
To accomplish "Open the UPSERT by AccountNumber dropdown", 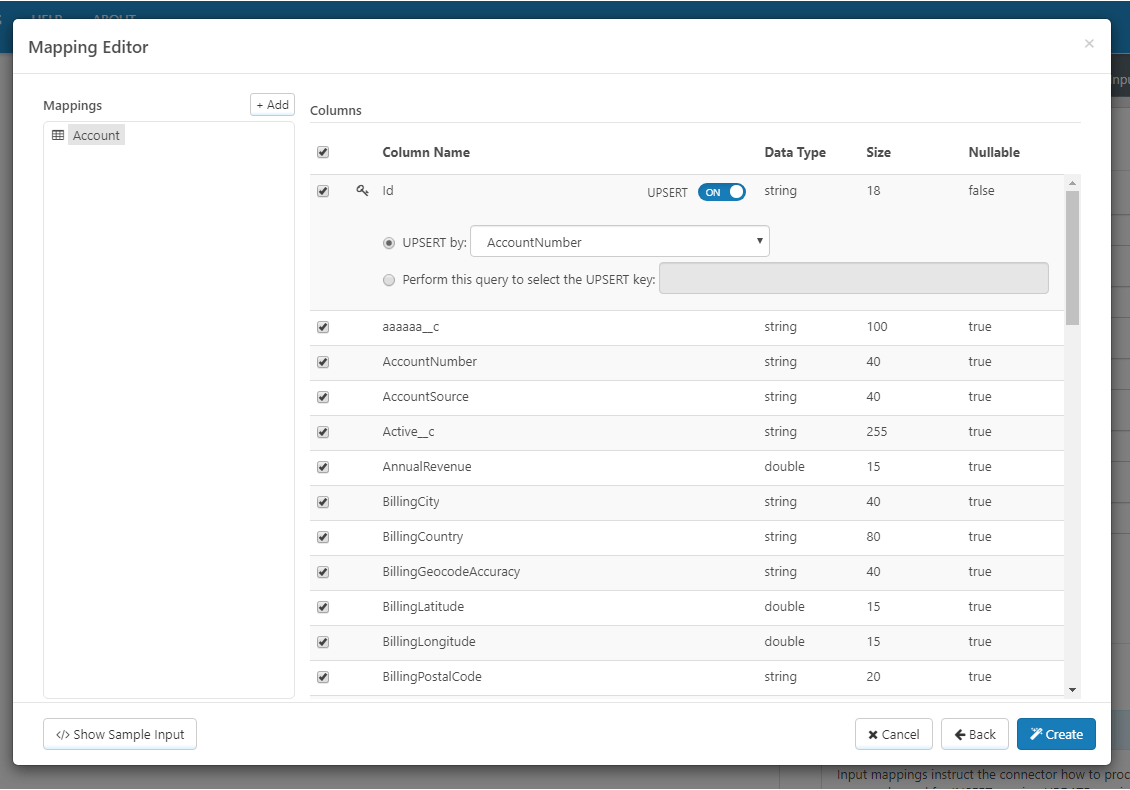I will 620,242.
